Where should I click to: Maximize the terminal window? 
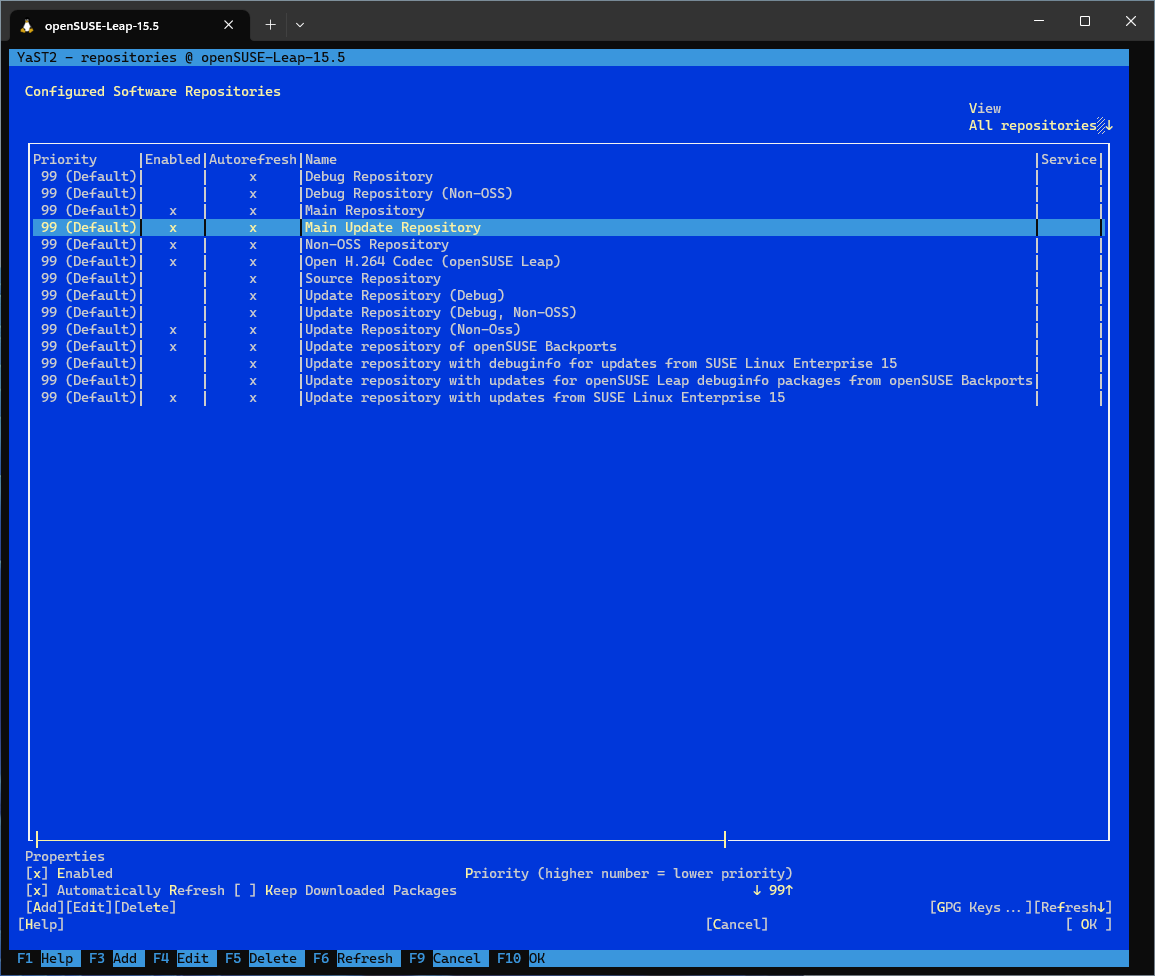(x=1084, y=21)
